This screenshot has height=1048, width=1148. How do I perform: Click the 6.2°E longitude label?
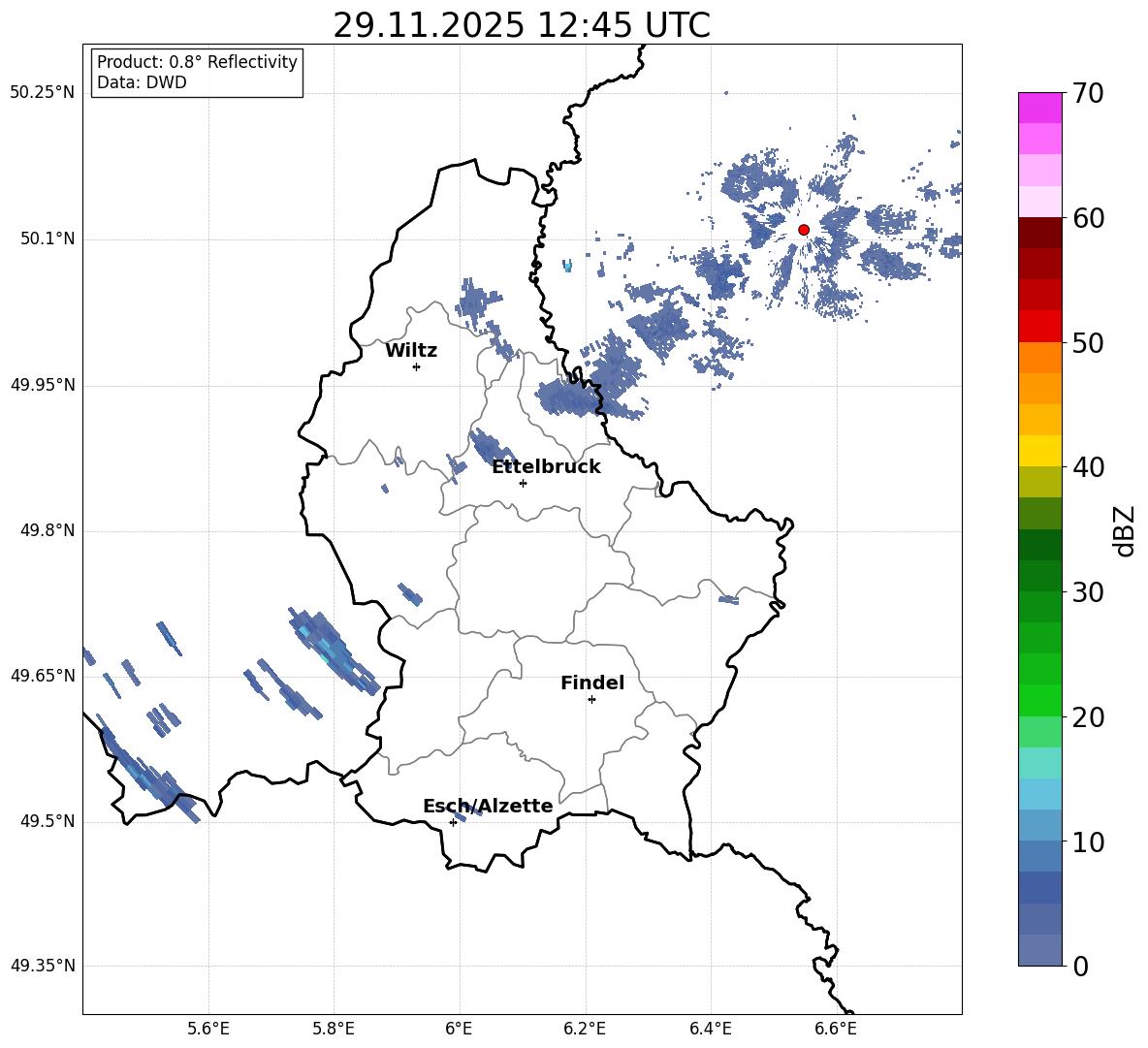point(585,1029)
